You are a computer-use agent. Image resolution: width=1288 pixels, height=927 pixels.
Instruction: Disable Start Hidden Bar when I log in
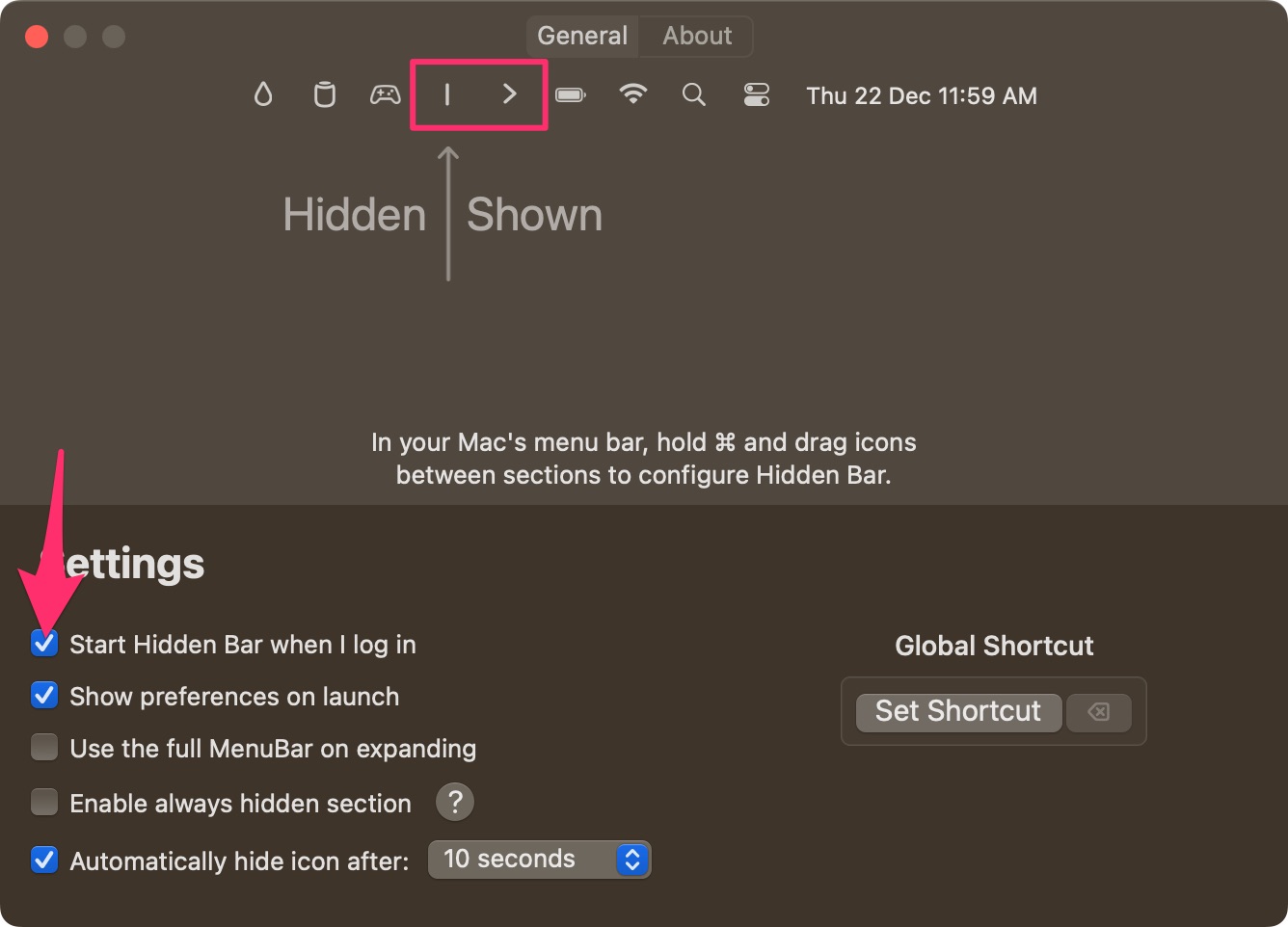coord(44,643)
